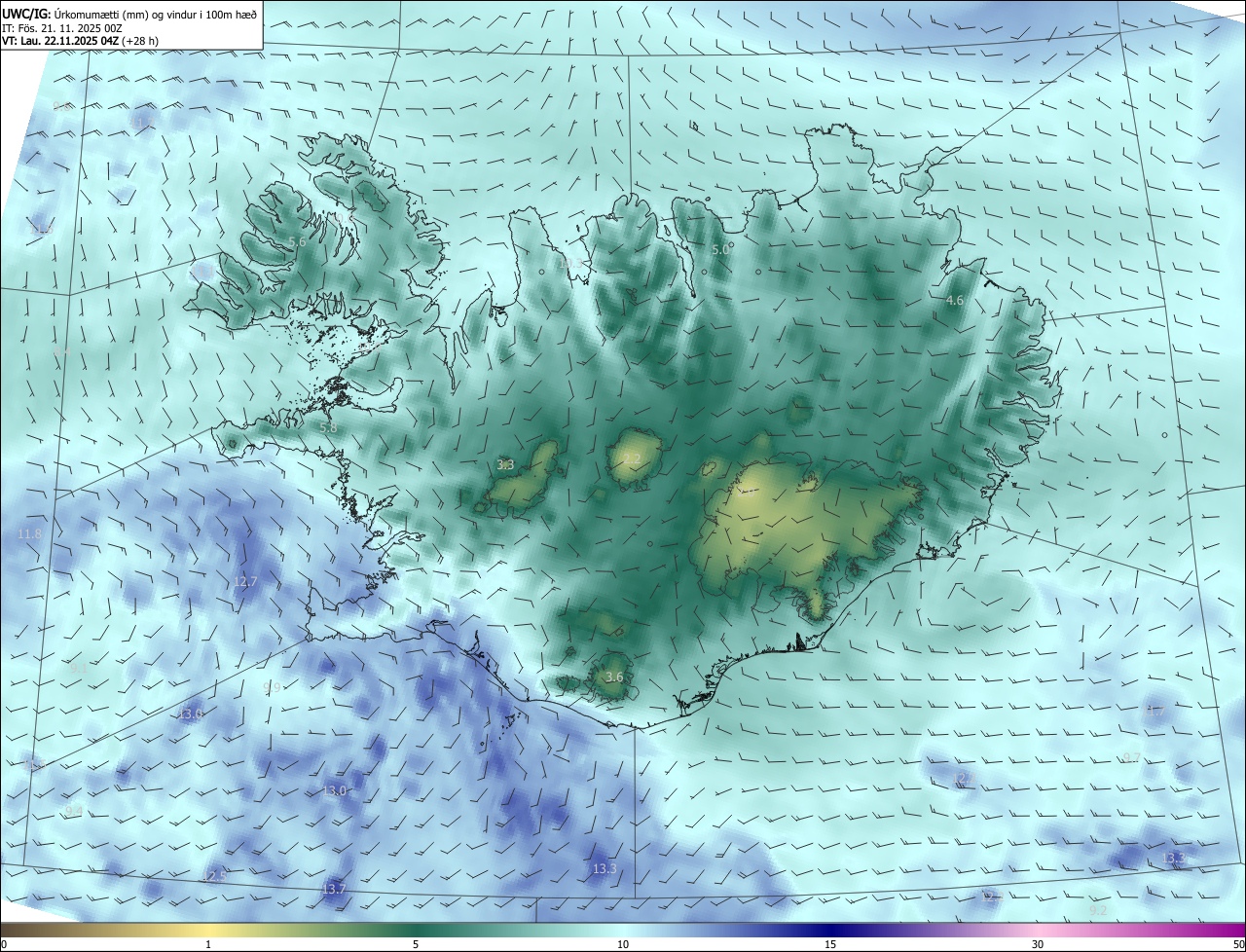This screenshot has height=952, width=1246.
Task: Click the 4.6 value in east Iceland
Action: (955, 301)
